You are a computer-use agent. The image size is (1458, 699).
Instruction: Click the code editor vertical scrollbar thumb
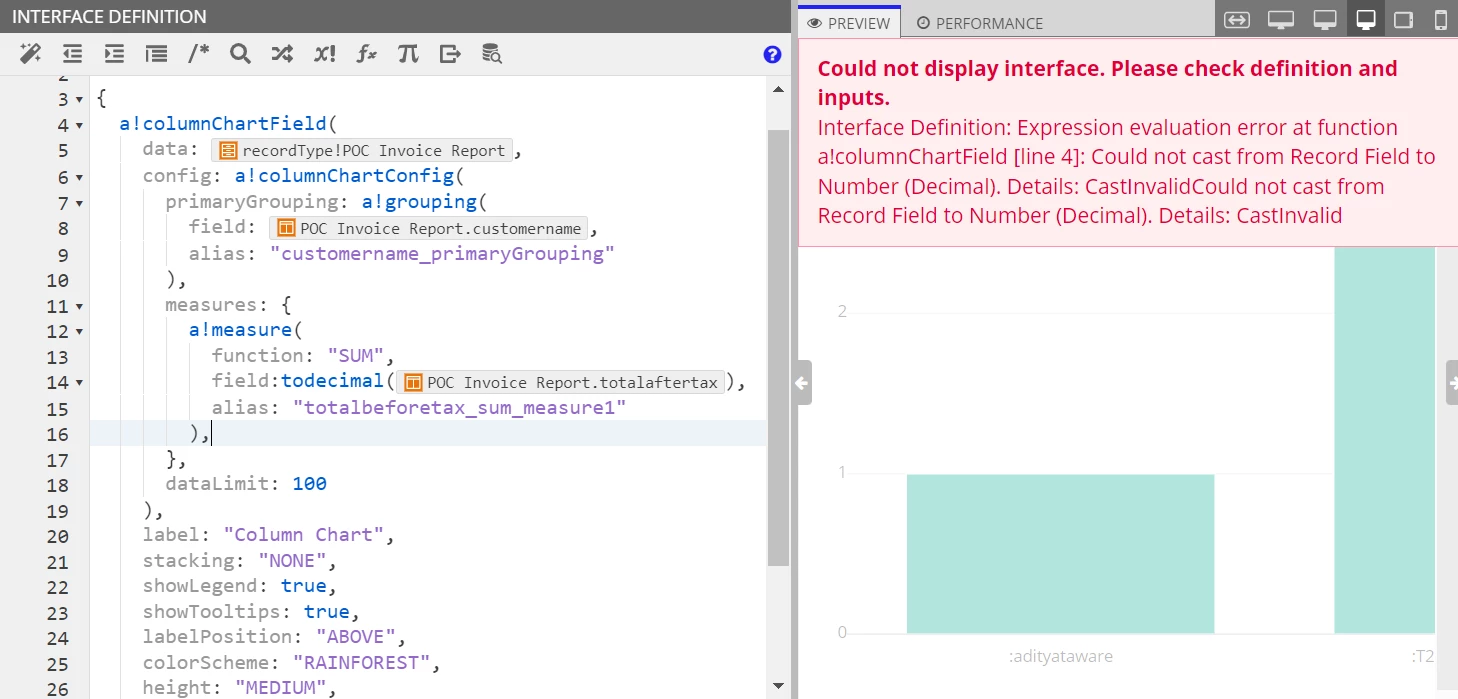tap(778, 347)
